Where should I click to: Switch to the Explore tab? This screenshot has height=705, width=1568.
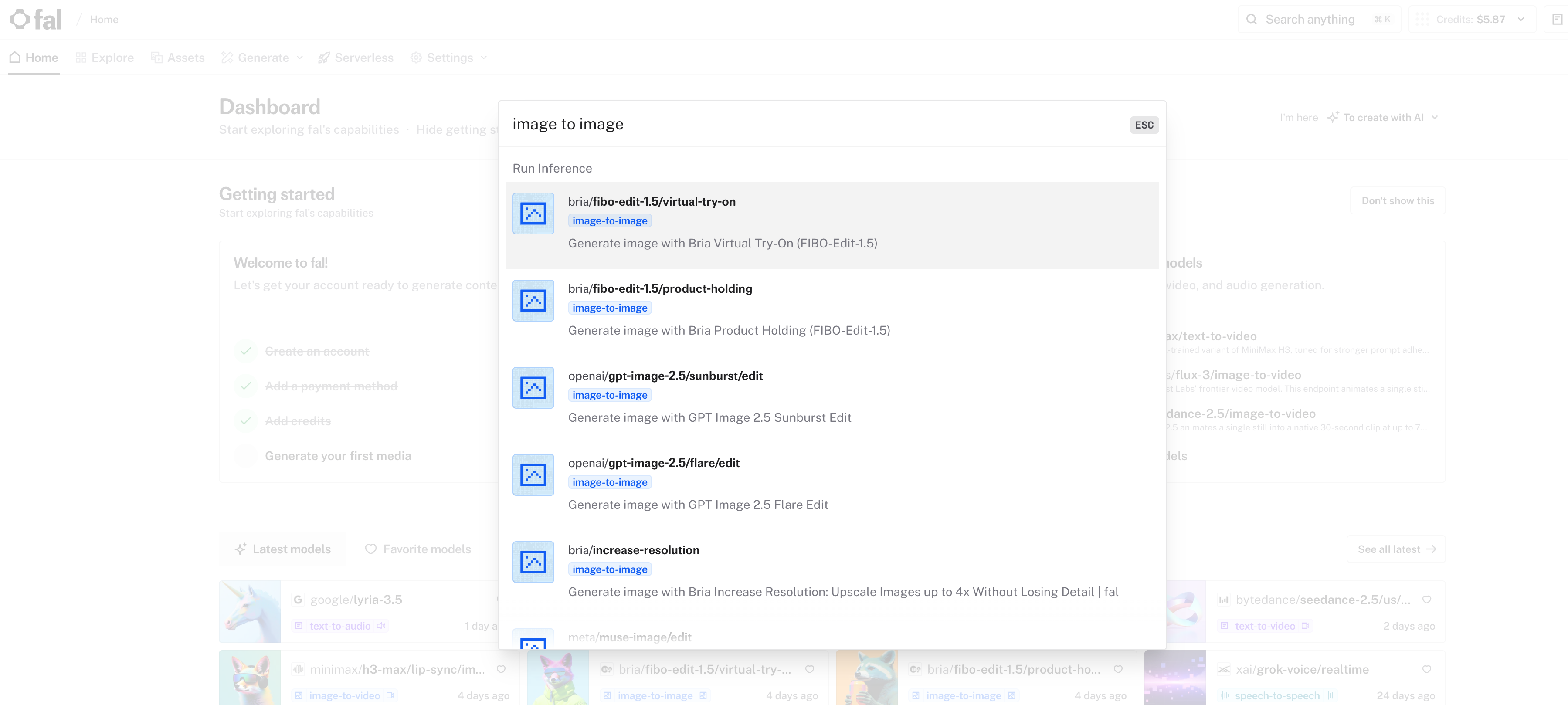[105, 58]
